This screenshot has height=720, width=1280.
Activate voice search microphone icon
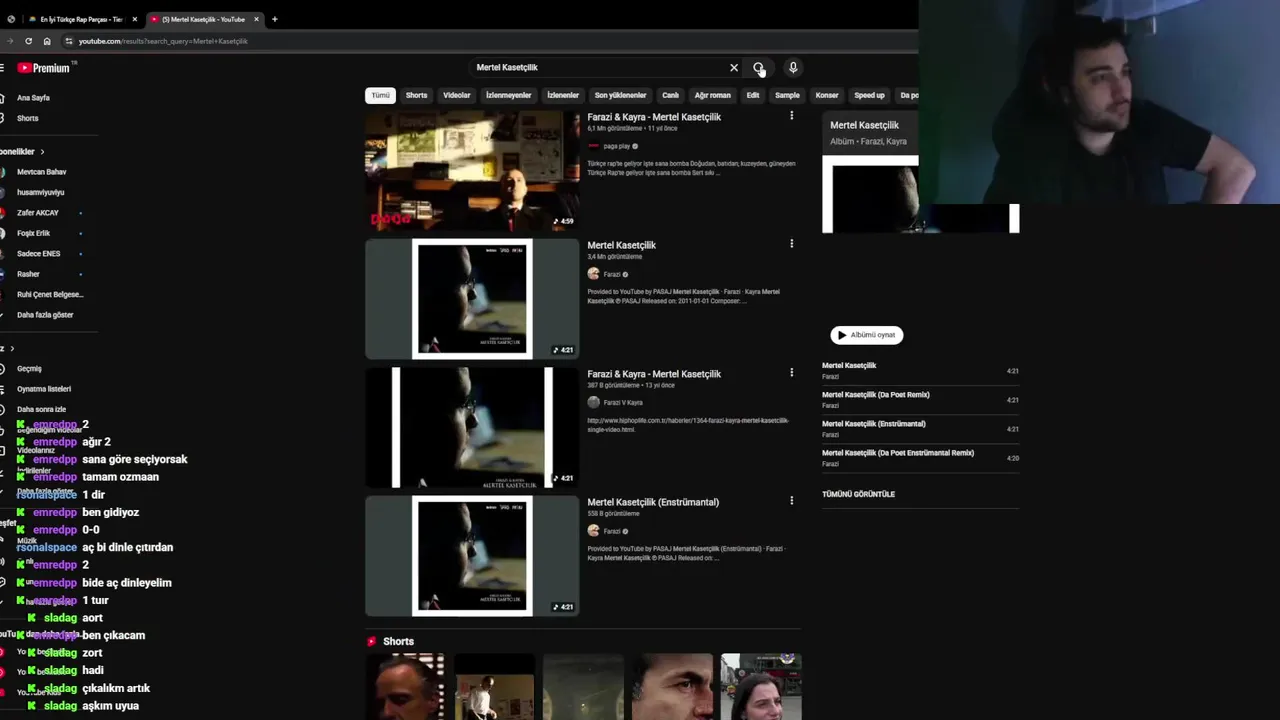tap(793, 68)
